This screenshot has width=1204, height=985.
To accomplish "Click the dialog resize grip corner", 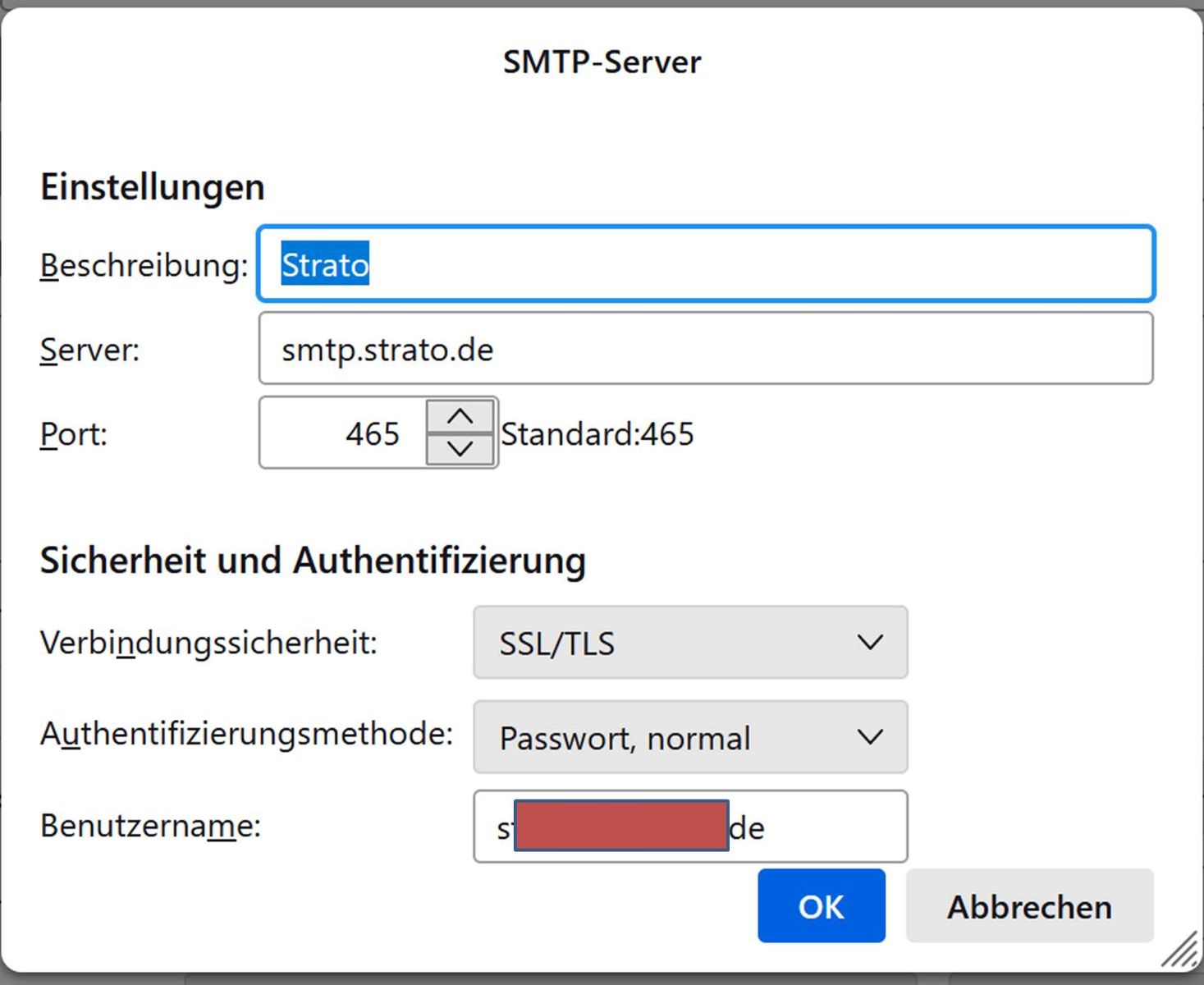I will [1181, 951].
